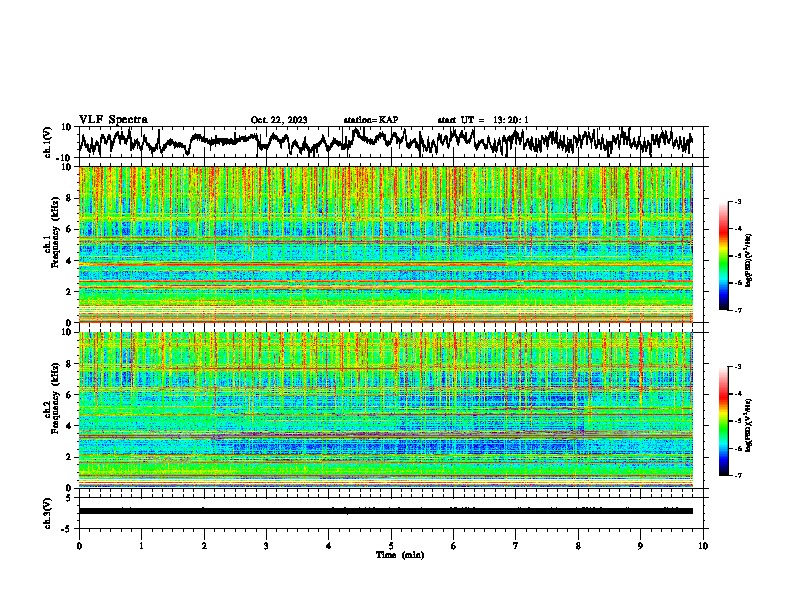Click the "VLF Spectra" plot title
The width and height of the screenshot is (792, 612).
click(113, 120)
